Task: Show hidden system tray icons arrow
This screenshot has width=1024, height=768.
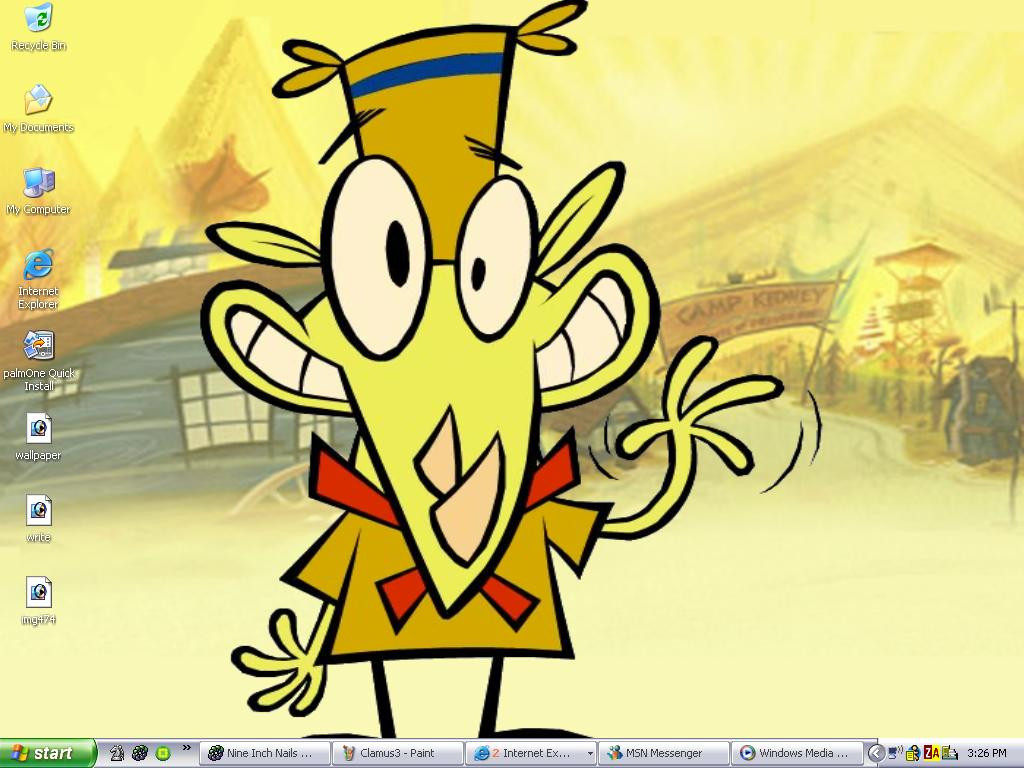Action: pyautogui.click(x=876, y=753)
